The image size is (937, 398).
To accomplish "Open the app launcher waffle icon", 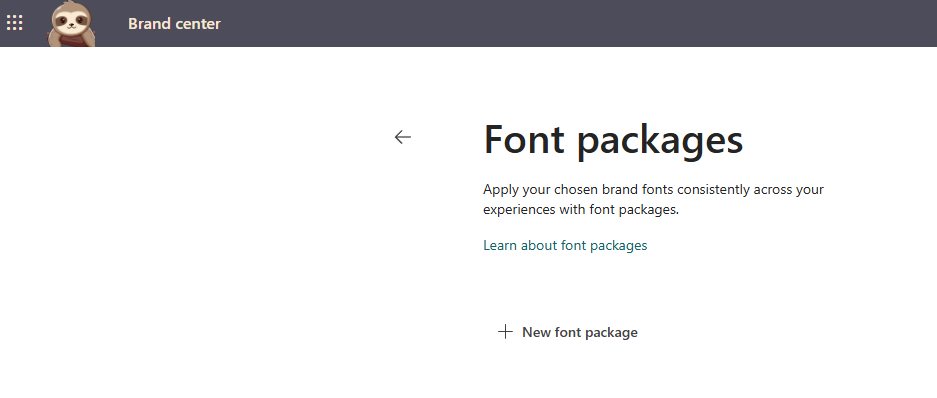I will 14,23.
